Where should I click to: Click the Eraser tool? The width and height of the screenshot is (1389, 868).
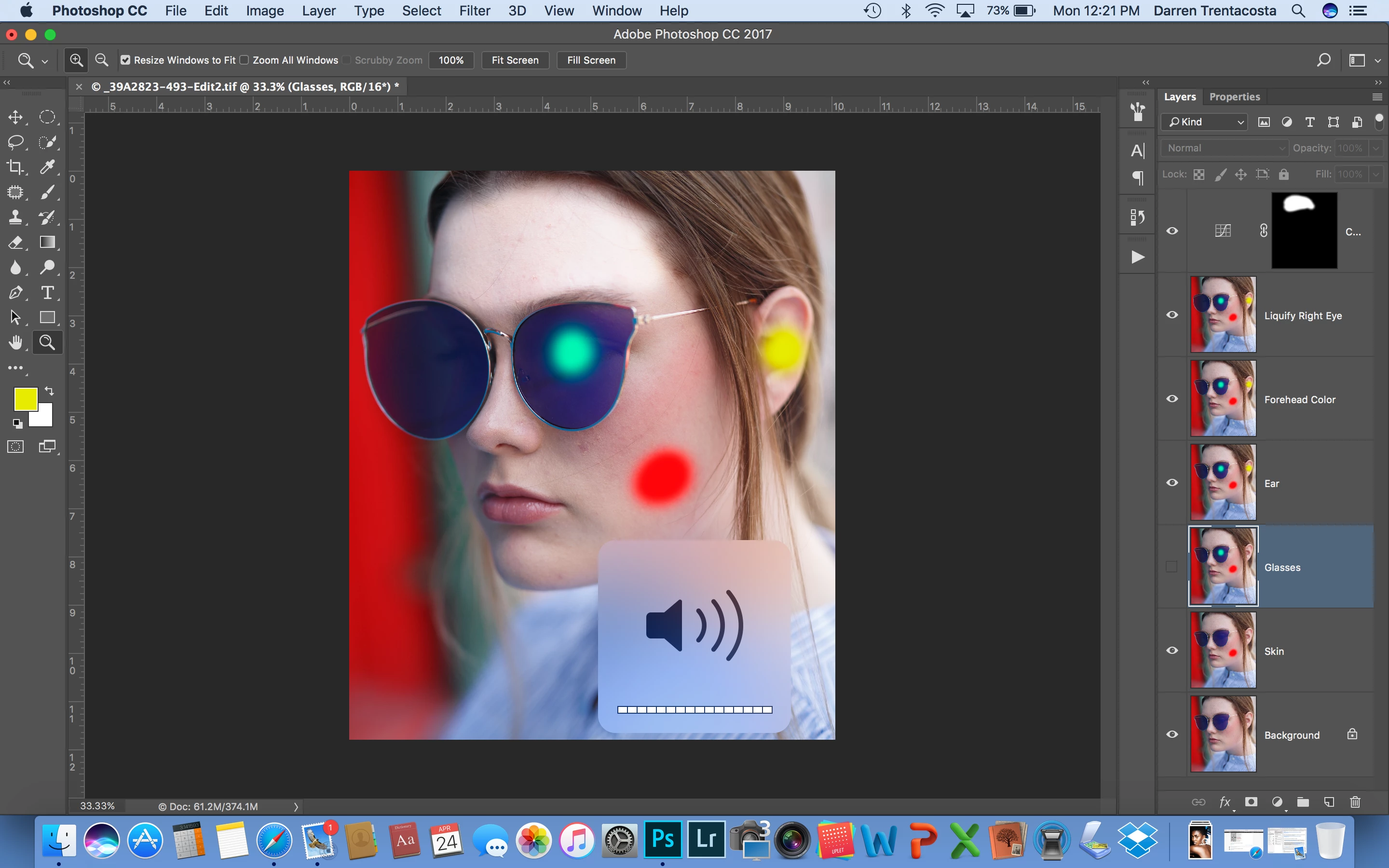tap(15, 242)
